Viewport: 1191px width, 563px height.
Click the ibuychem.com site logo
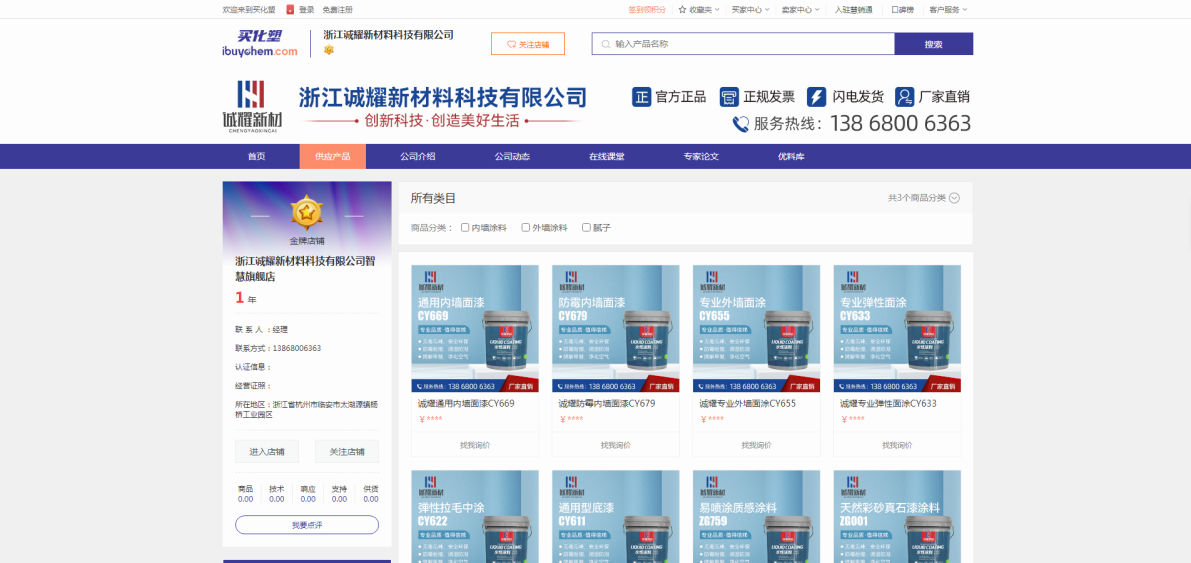[x=260, y=43]
